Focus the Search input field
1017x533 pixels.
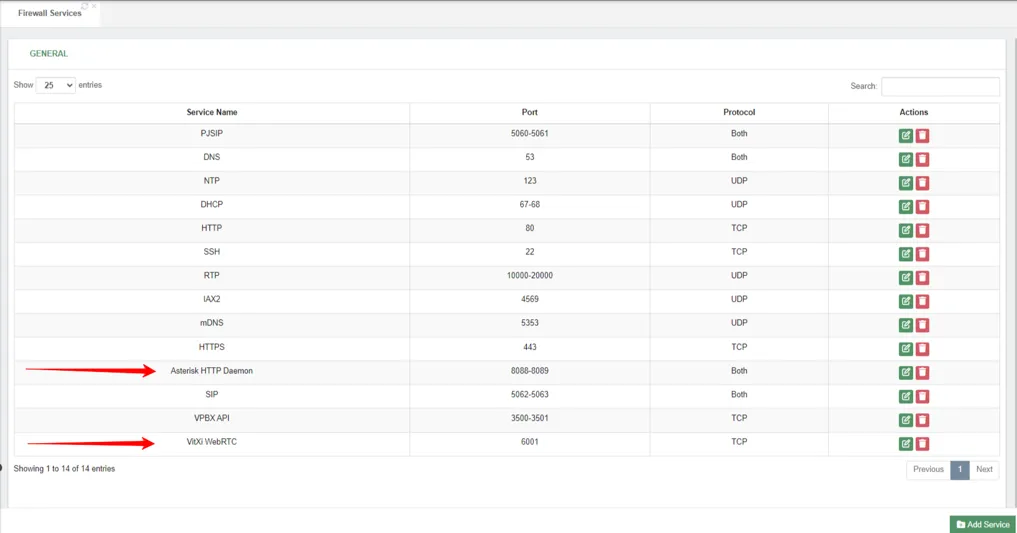[x=940, y=86]
